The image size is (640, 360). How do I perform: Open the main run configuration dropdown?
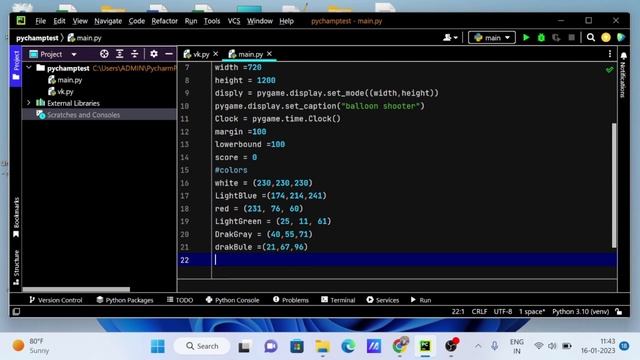click(492, 38)
